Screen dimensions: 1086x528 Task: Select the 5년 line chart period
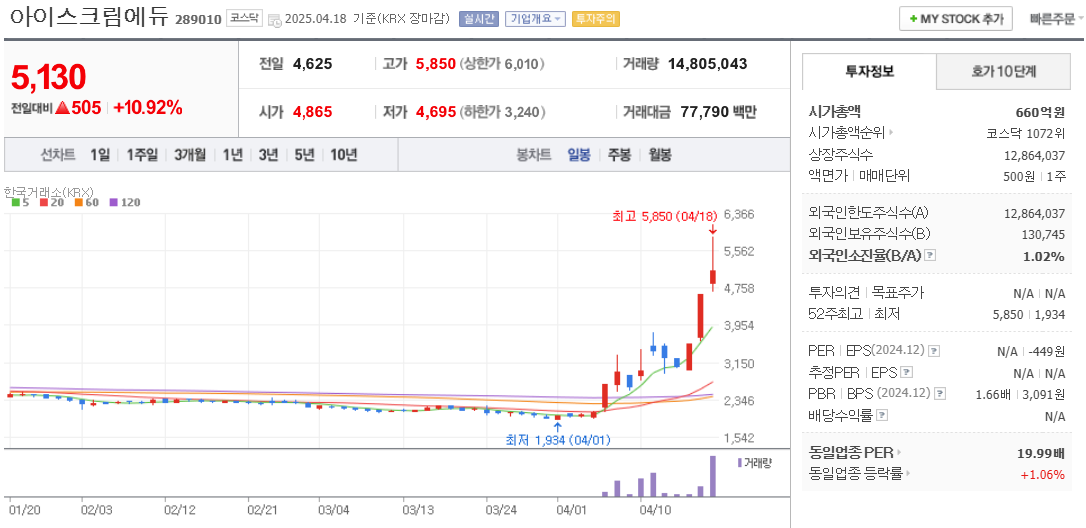coord(304,155)
